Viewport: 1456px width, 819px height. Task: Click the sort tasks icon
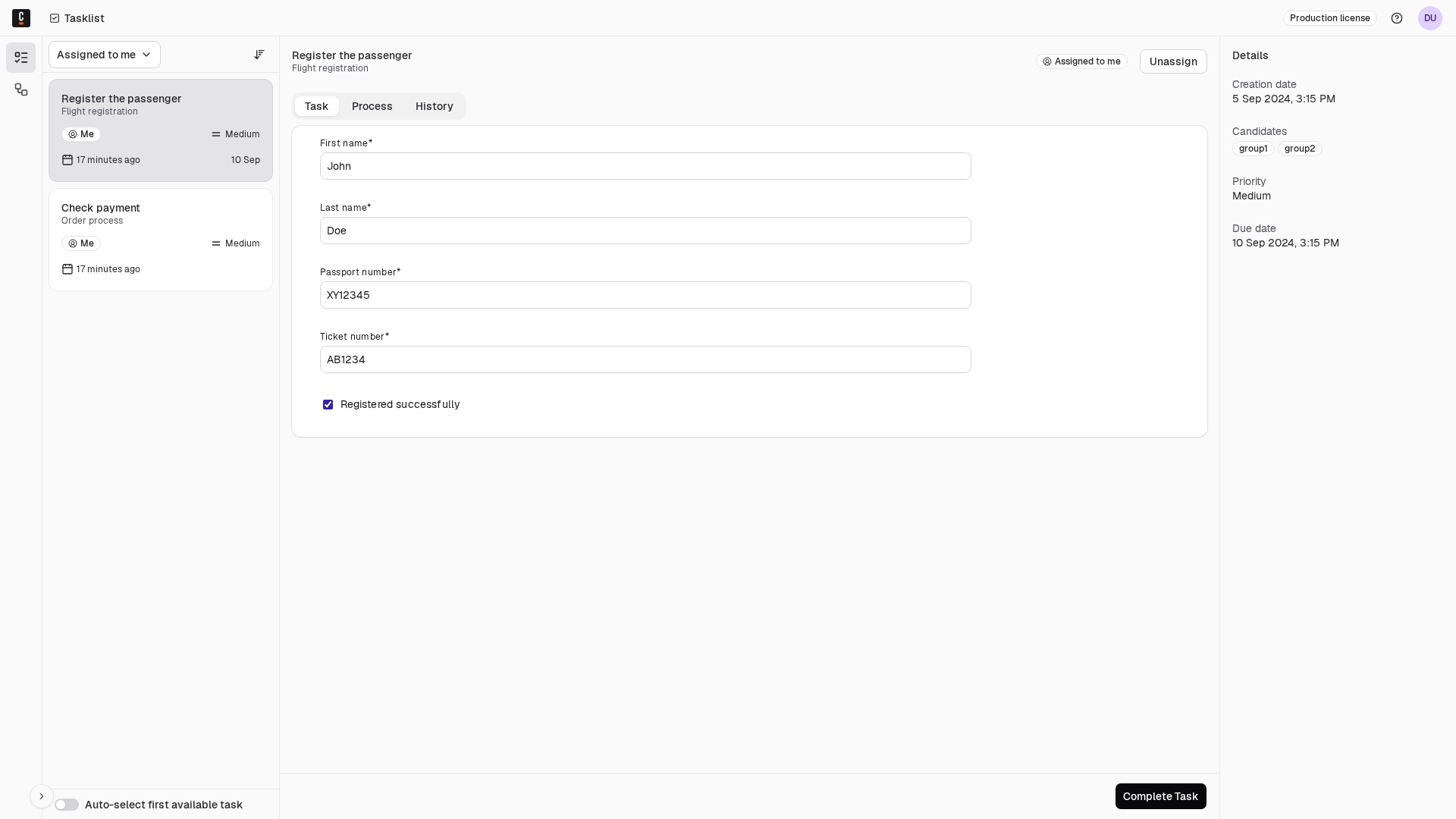(x=259, y=55)
